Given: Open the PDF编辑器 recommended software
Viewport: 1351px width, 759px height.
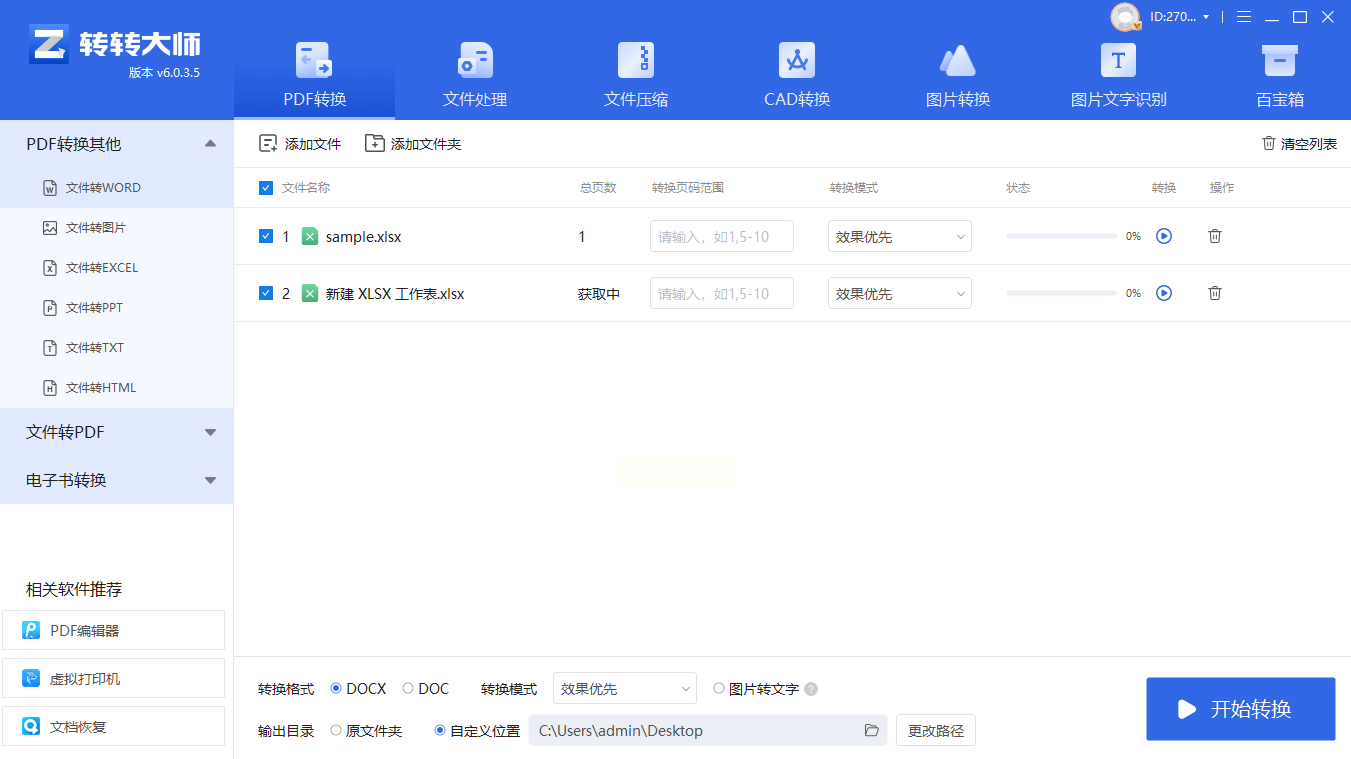Looking at the screenshot, I should pos(113,631).
